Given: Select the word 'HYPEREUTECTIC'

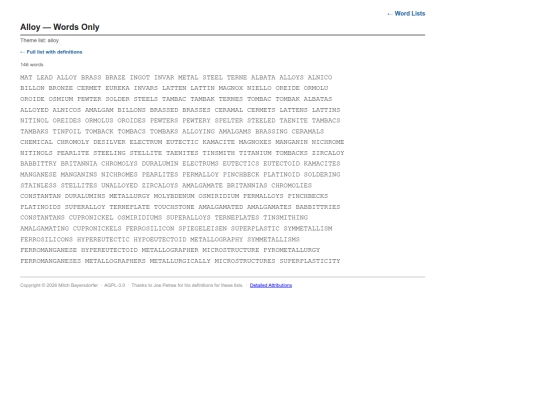Looking at the screenshot, I should pyautogui.click(x=103, y=239).
